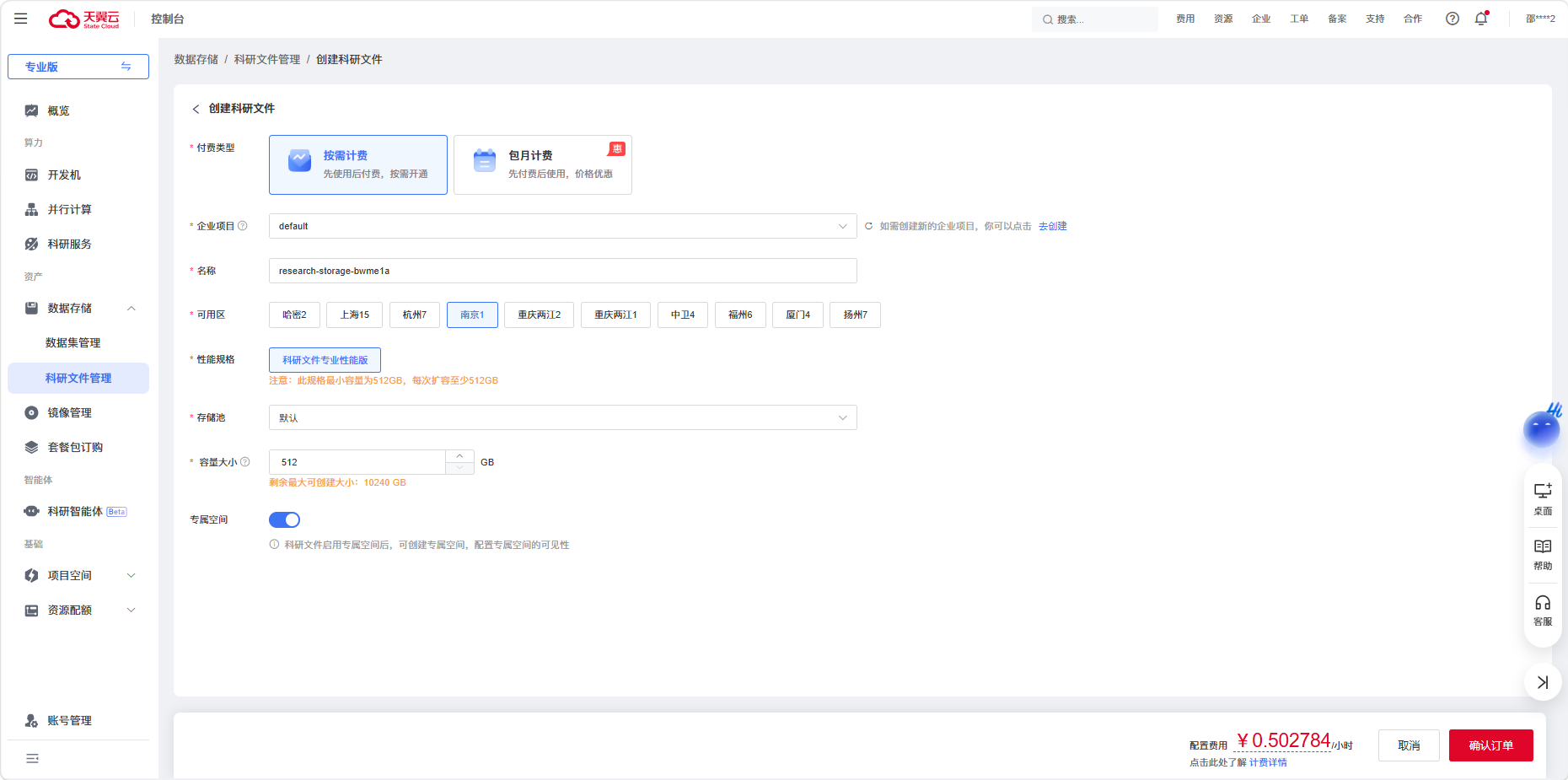Open the notification bell

click(1481, 19)
